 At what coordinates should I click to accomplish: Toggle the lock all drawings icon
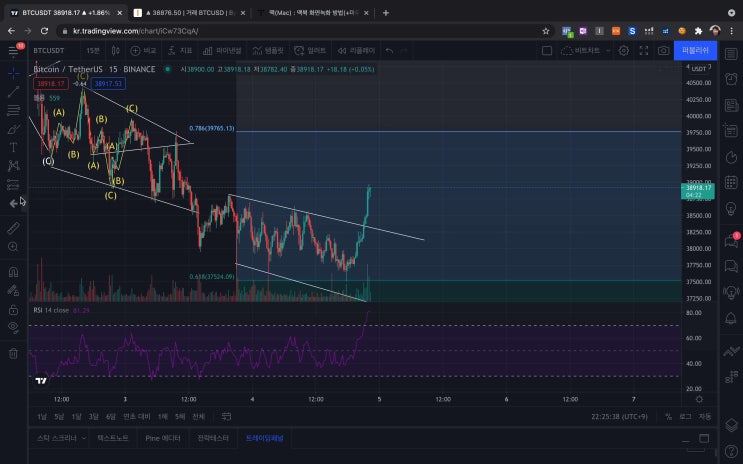click(x=13, y=309)
